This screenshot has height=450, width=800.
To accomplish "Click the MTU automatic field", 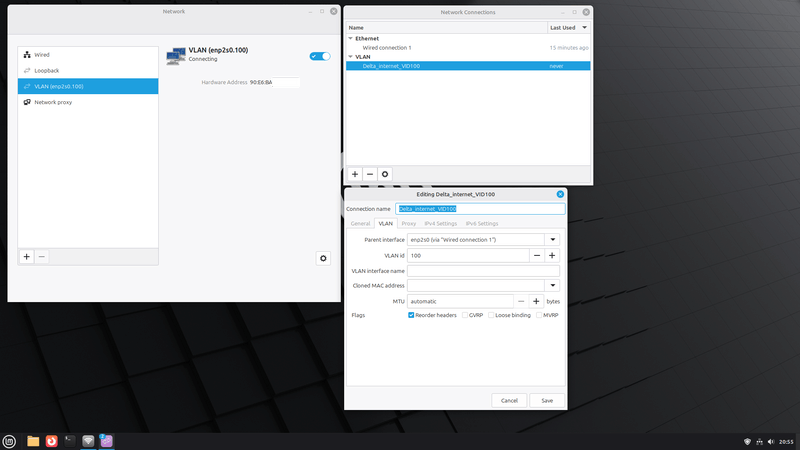I will coord(460,302).
